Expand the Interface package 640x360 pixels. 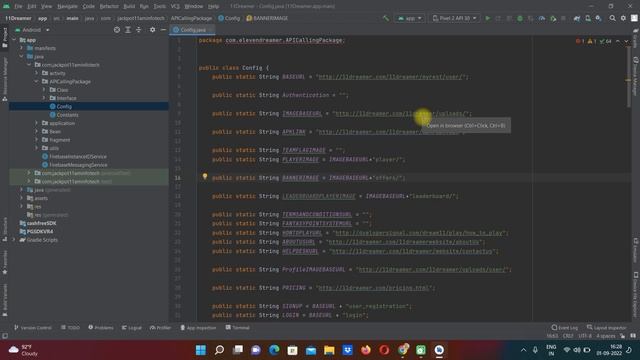[44, 98]
